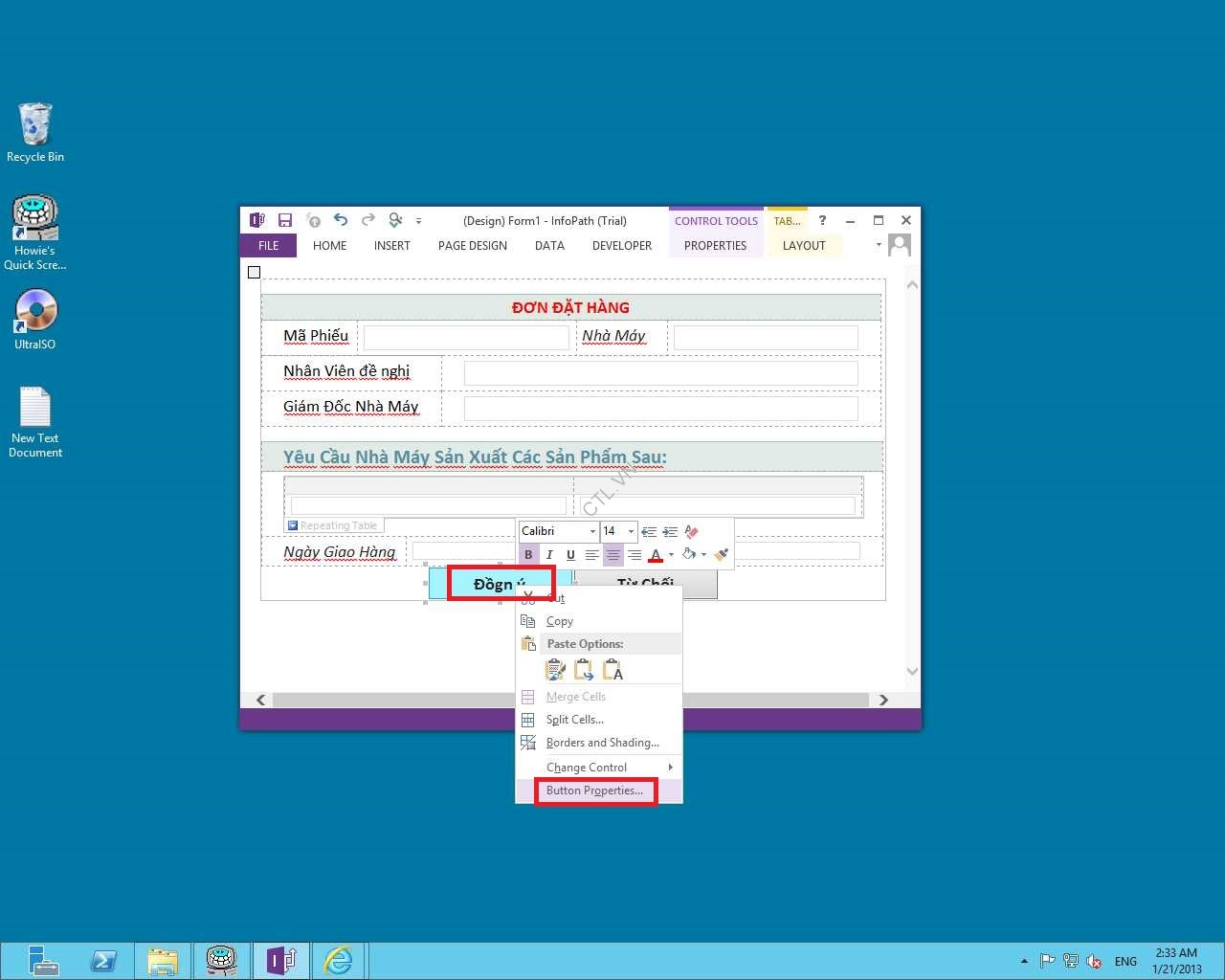1225x980 pixels.
Task: Click the Save icon in quick access toolbar
Action: (284, 220)
